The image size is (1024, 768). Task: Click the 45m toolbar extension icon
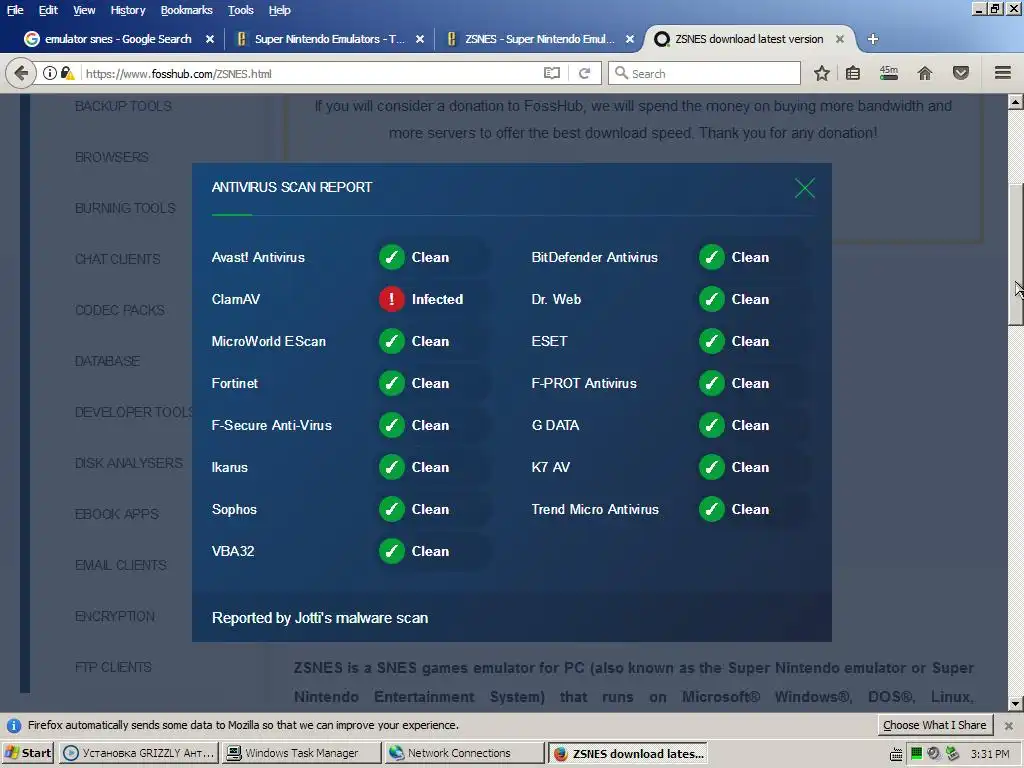coord(889,73)
